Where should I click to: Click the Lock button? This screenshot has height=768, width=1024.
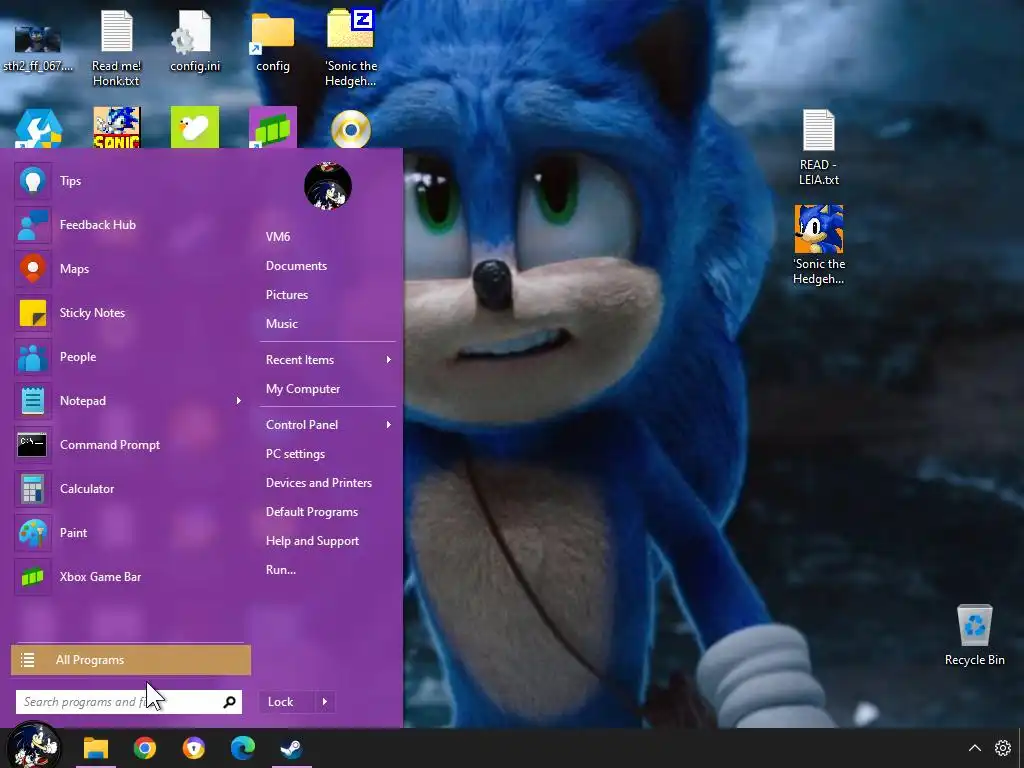[281, 702]
